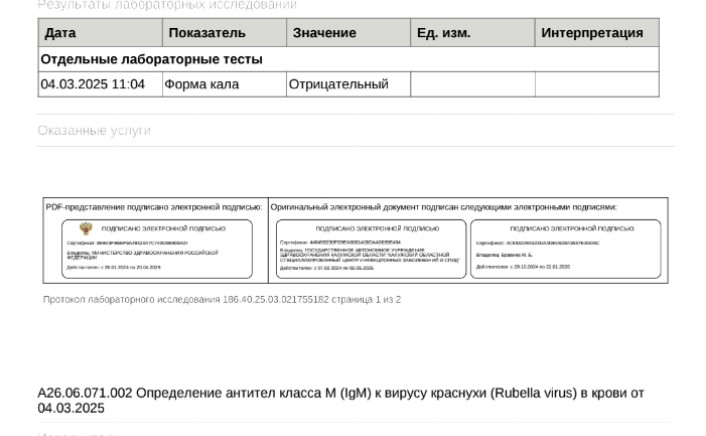
Task: Click the 'Показатель' column header
Action: [x=224, y=33]
